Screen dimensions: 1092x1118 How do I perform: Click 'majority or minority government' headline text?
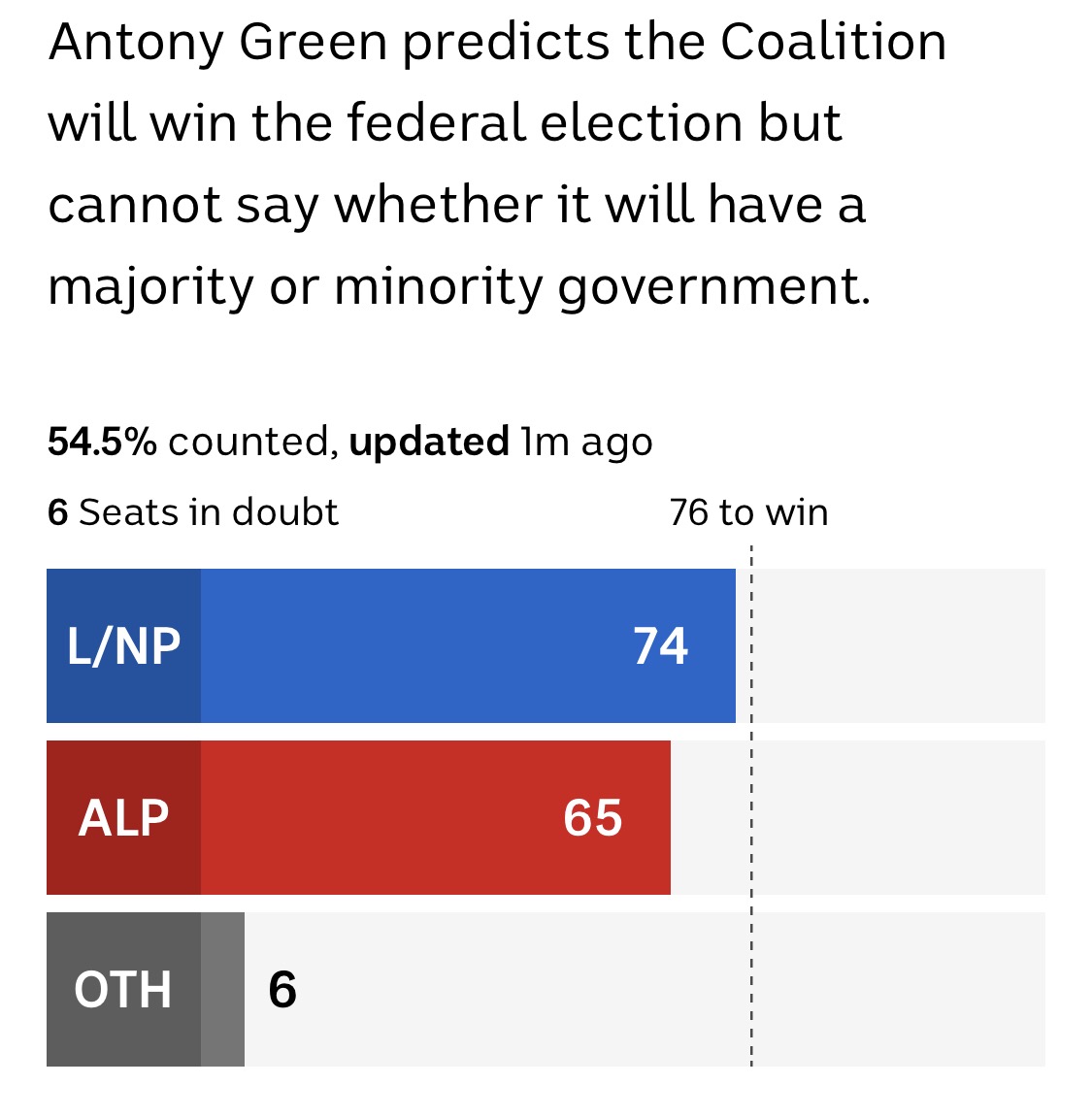click(458, 287)
